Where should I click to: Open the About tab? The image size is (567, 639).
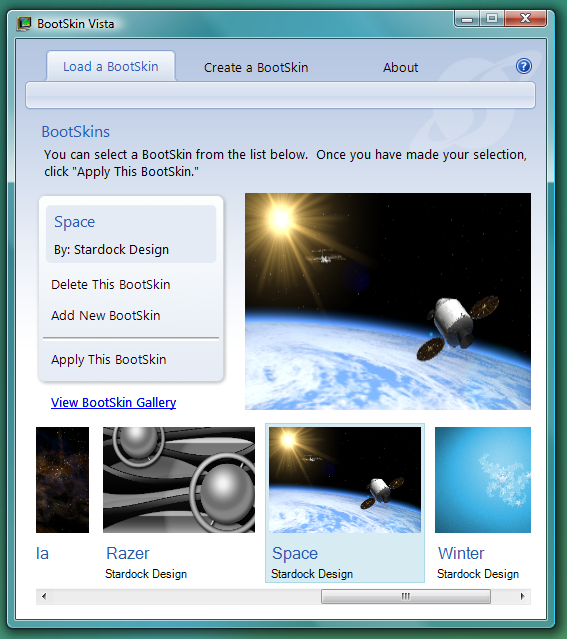click(x=400, y=68)
